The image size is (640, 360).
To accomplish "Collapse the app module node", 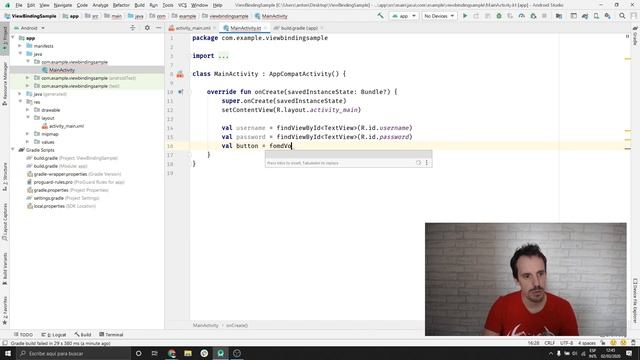I will pos(13,38).
